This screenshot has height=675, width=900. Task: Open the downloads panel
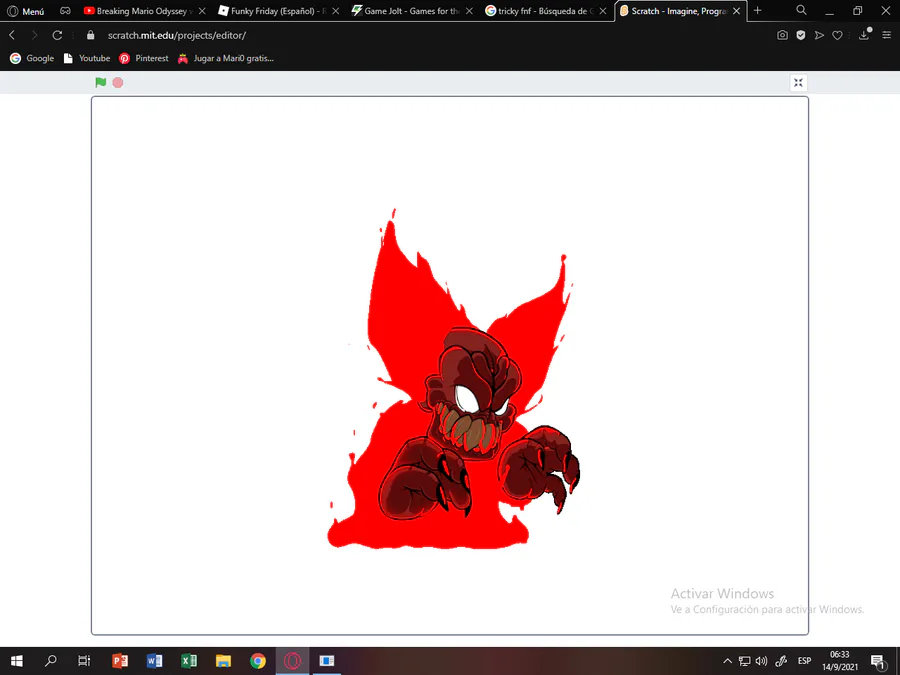[864, 35]
